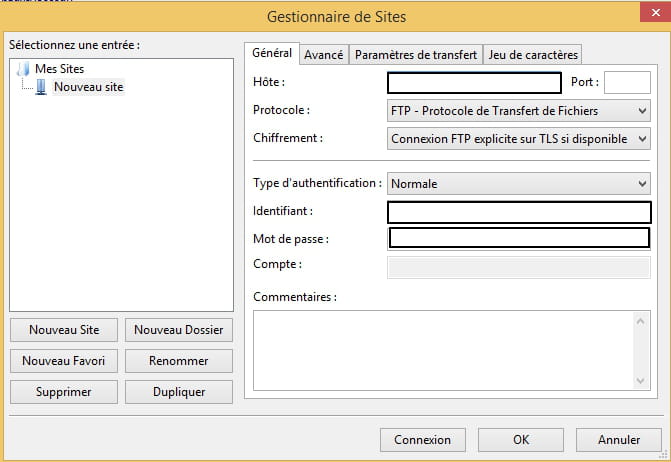Click the Renommer button

(179, 361)
